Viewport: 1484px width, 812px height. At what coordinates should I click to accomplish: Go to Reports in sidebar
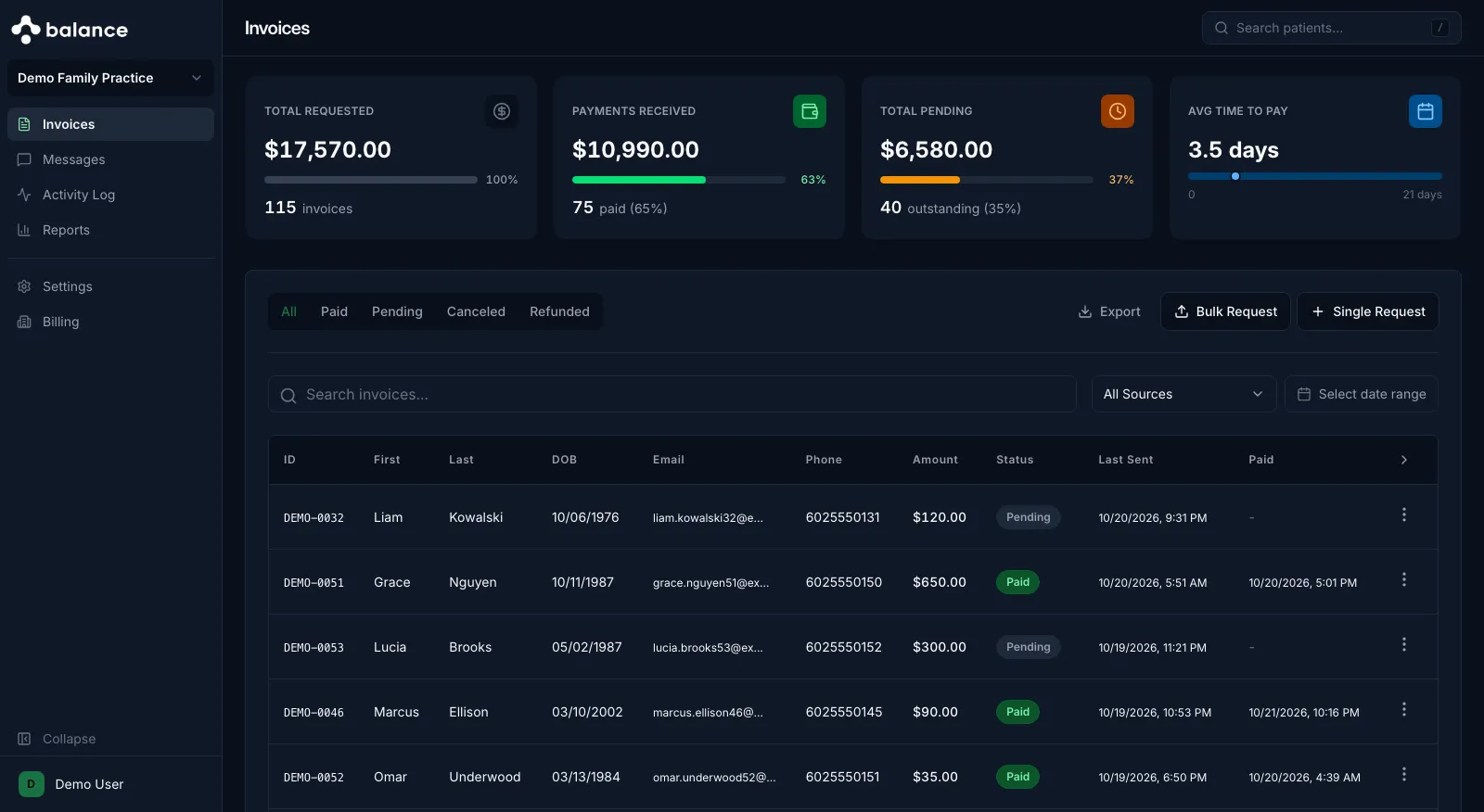(x=110, y=230)
